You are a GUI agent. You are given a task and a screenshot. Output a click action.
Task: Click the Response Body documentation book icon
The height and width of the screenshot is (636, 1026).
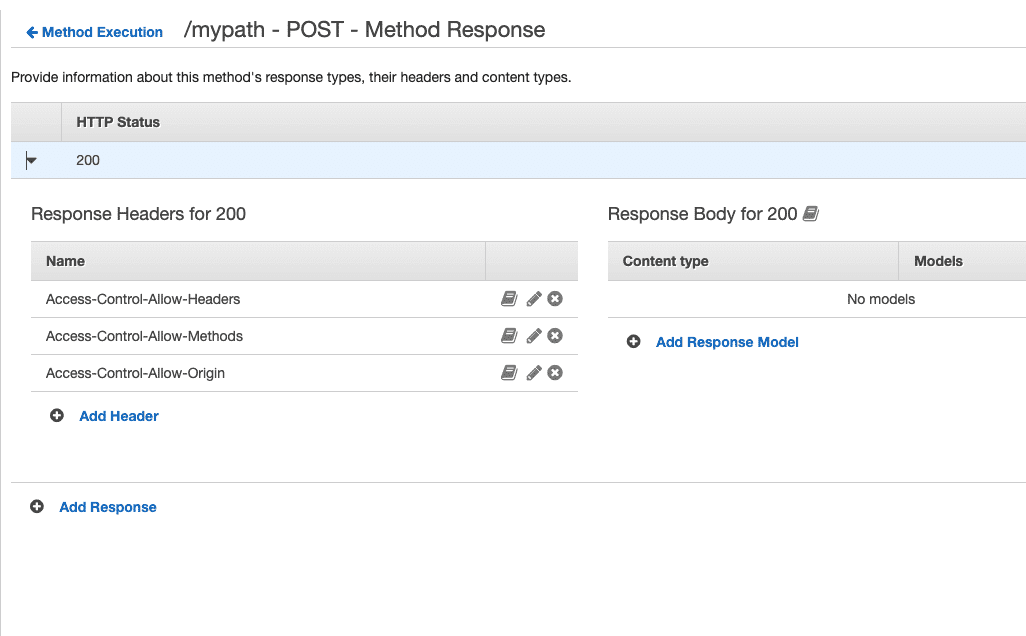click(x=811, y=214)
